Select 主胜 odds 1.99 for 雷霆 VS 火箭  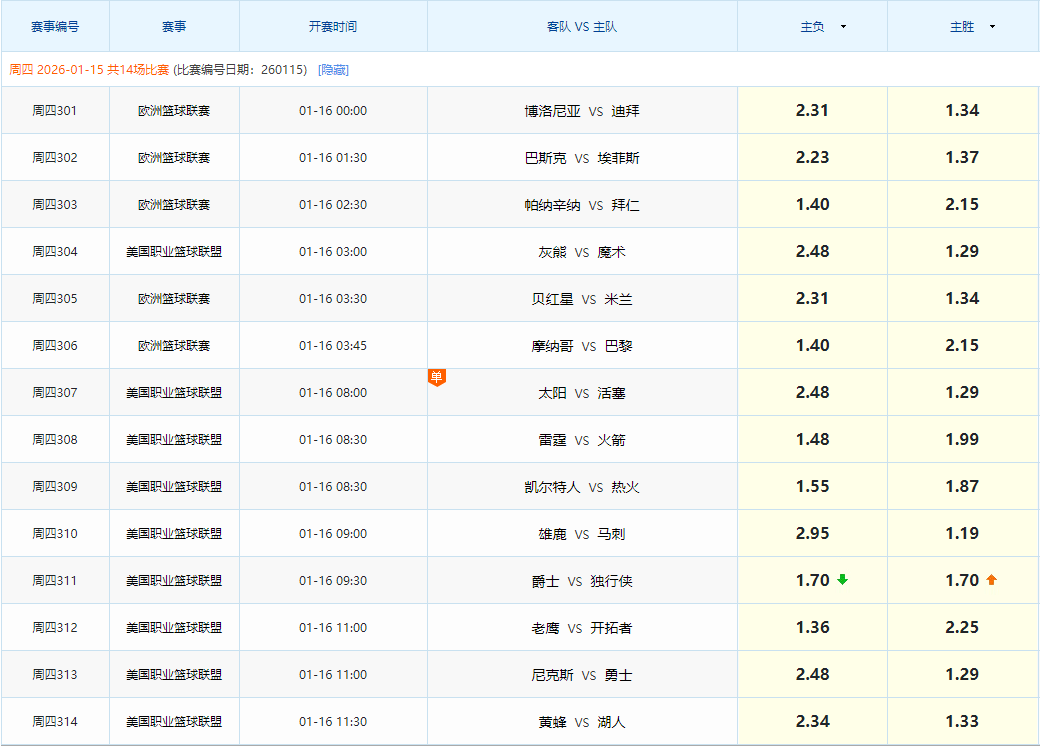(x=962, y=440)
